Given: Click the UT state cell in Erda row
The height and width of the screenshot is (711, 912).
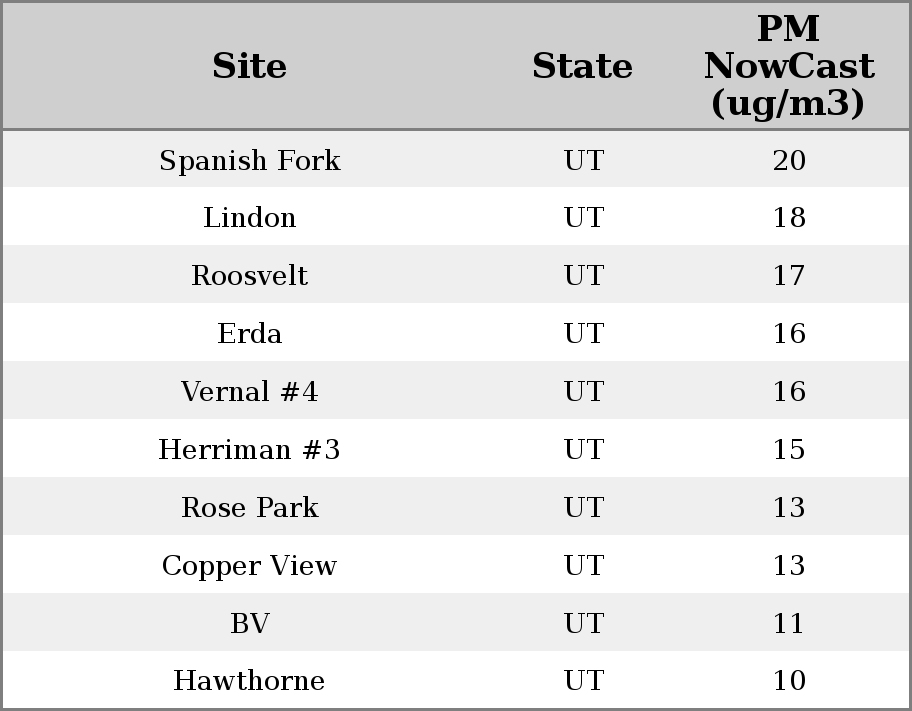Looking at the screenshot, I should point(583,334).
